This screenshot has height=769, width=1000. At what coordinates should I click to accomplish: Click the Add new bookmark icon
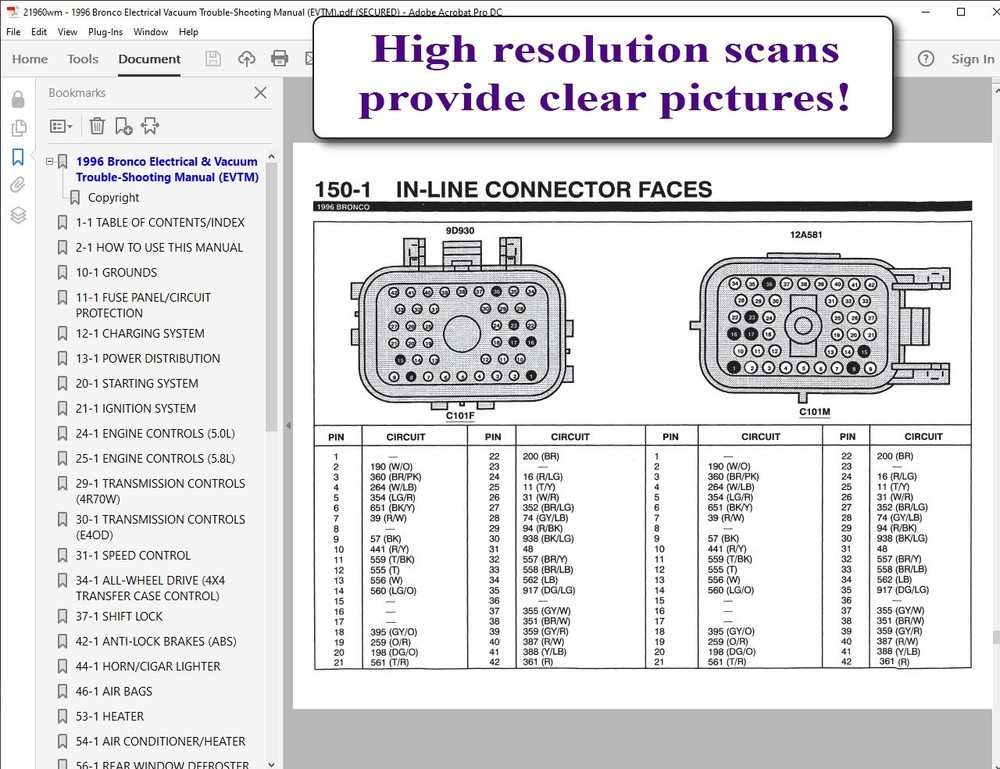[x=123, y=126]
